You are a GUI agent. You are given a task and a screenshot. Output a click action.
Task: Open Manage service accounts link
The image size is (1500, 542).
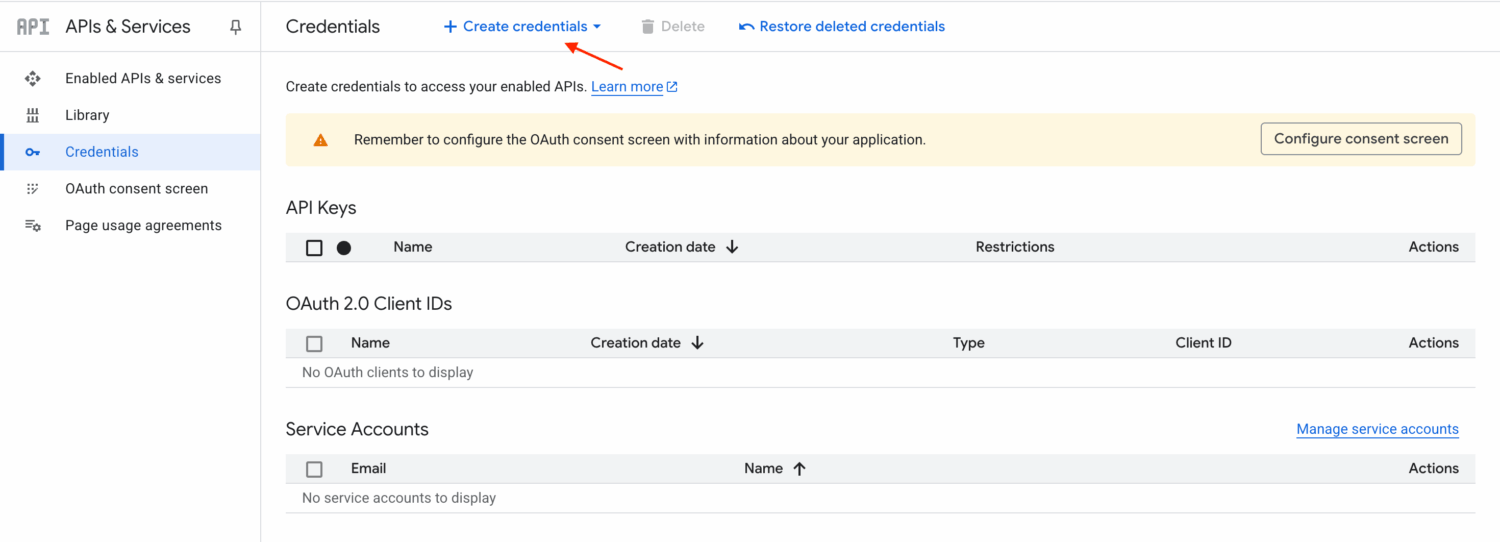(1377, 429)
